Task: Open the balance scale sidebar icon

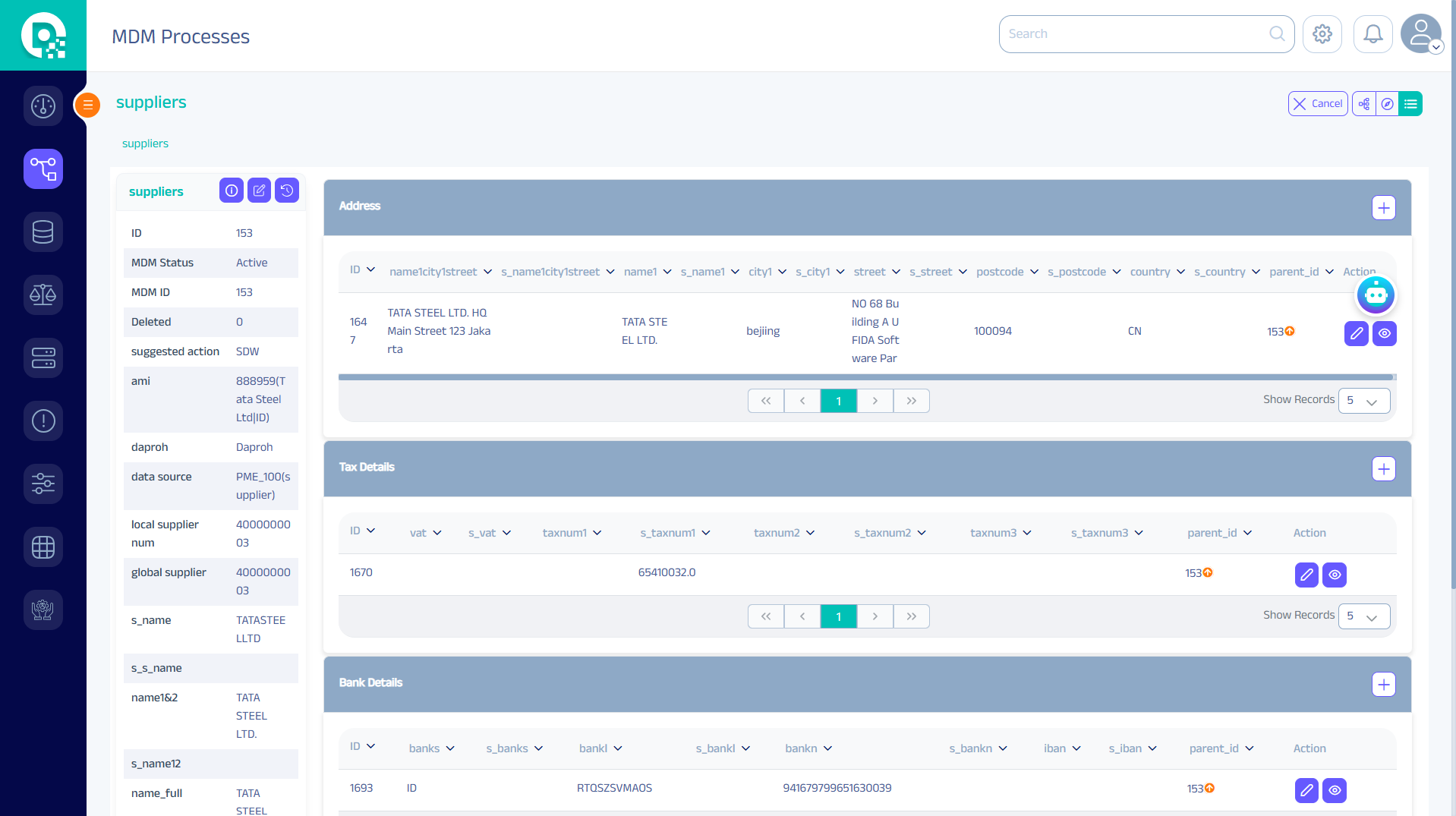Action: coord(43,295)
